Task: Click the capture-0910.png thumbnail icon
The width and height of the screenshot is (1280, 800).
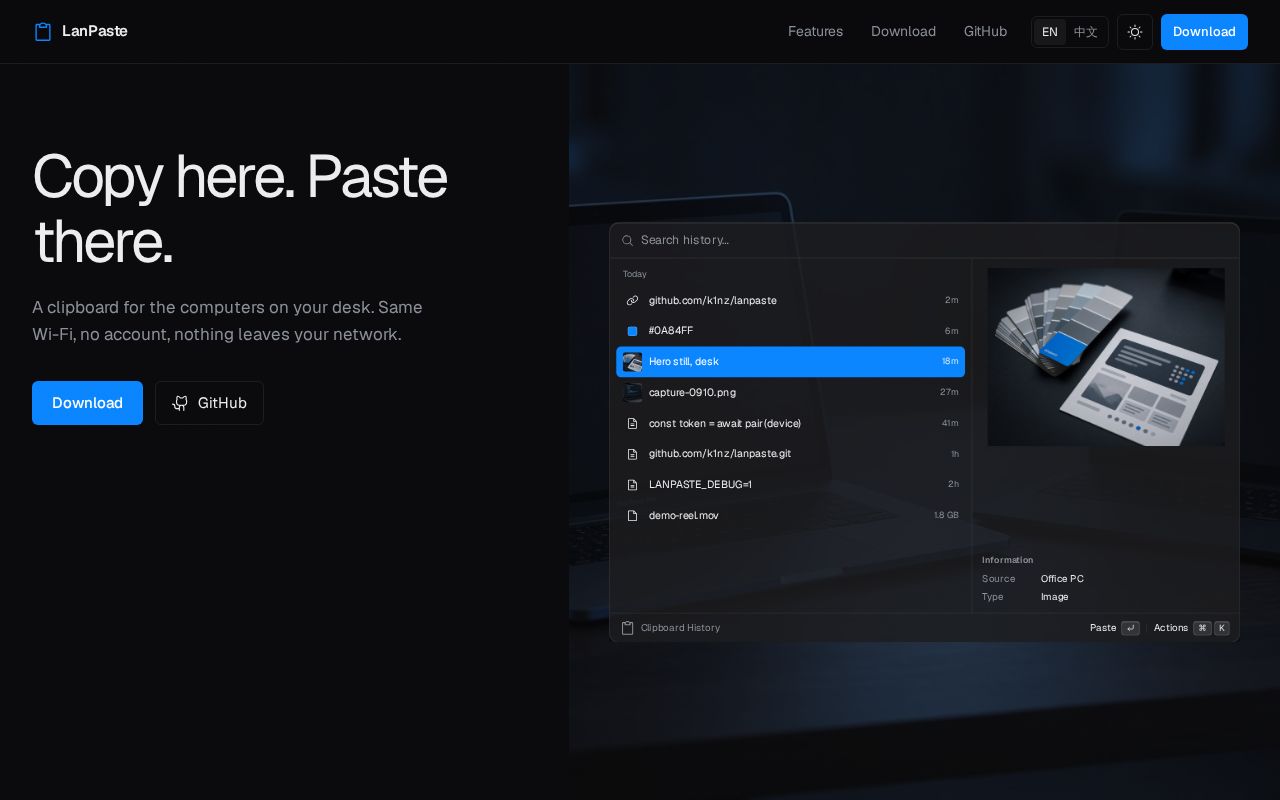Action: (632, 392)
